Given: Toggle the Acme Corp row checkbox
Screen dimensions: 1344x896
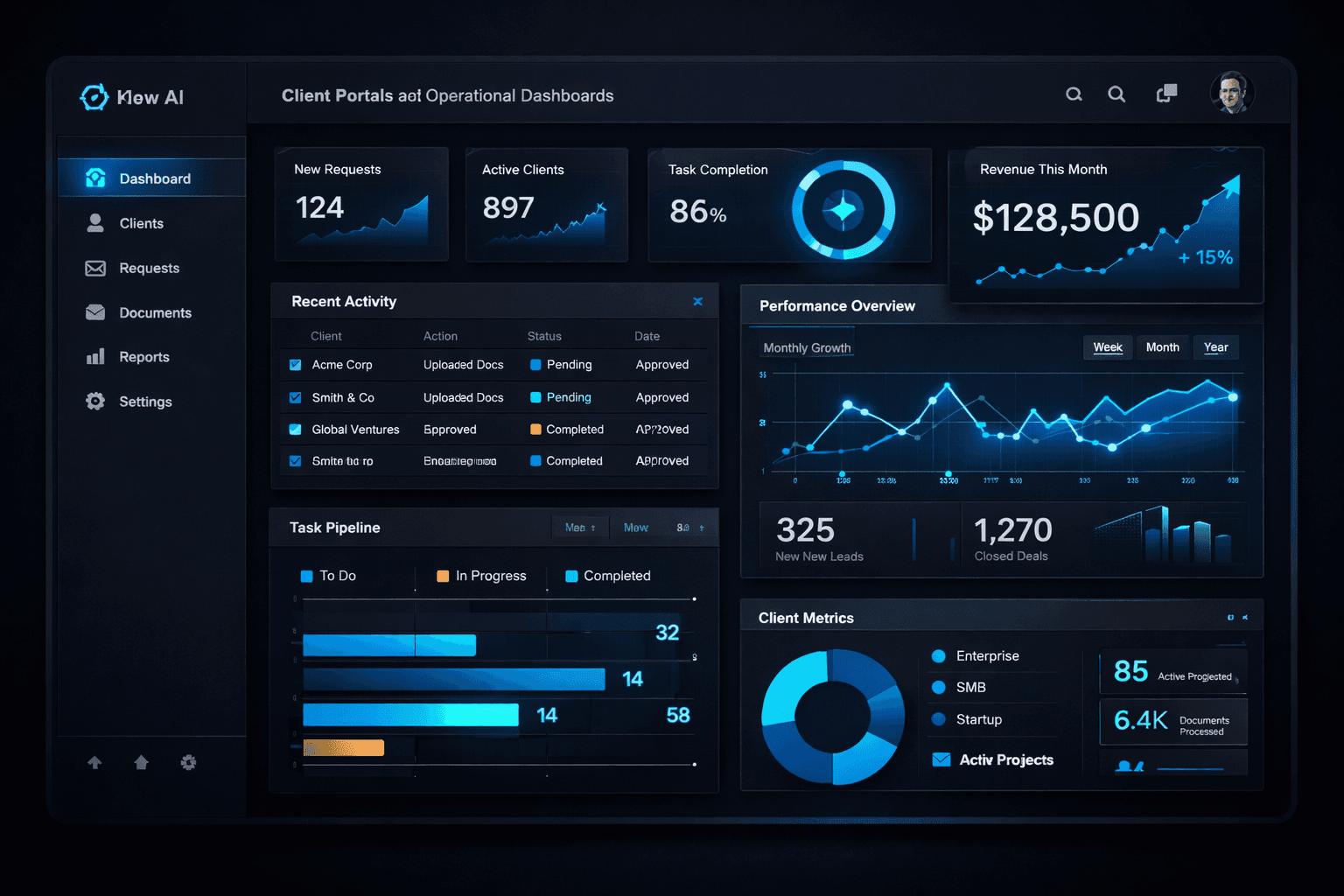Looking at the screenshot, I should [x=295, y=365].
